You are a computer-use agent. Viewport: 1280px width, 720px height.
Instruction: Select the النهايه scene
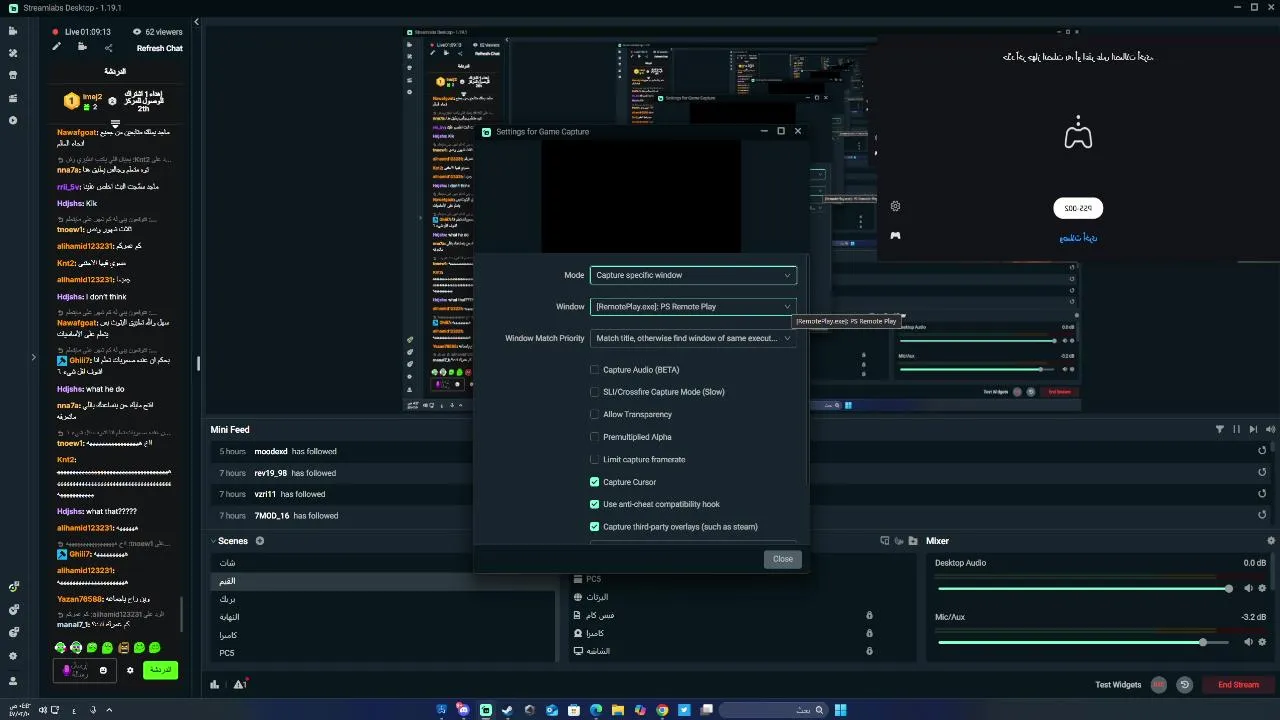383,617
